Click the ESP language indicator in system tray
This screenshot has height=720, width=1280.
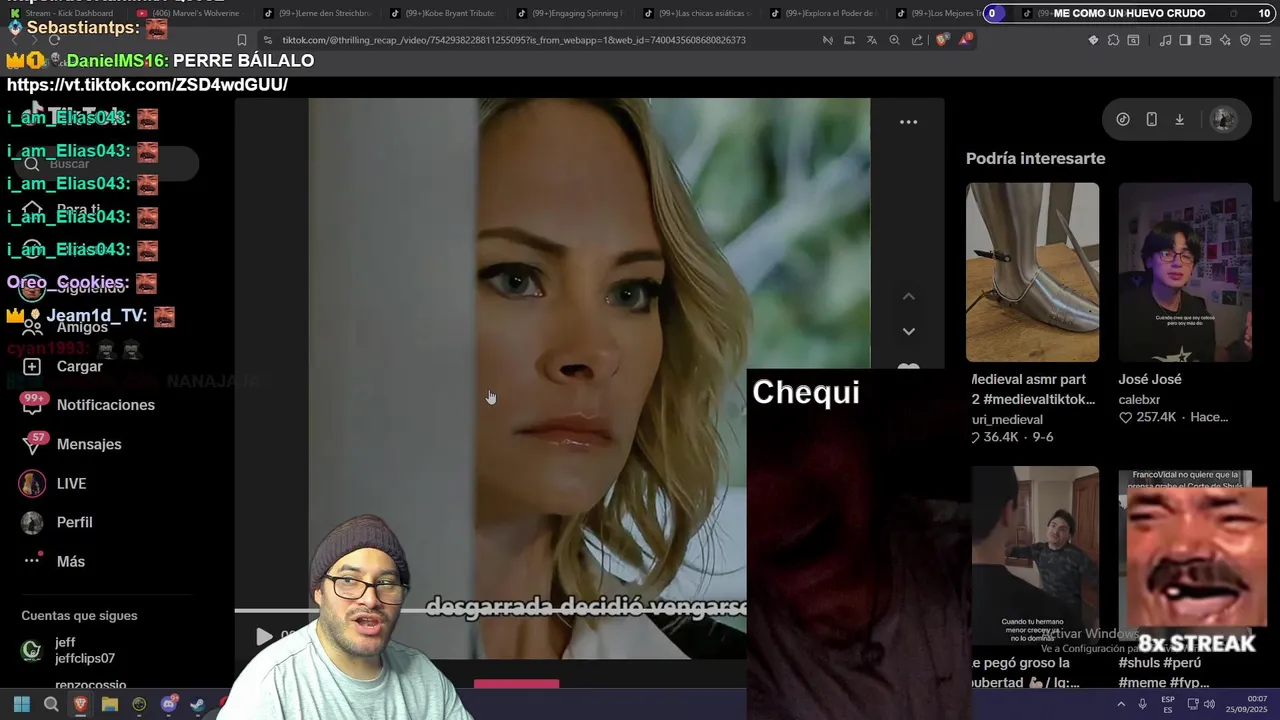click(1168, 704)
